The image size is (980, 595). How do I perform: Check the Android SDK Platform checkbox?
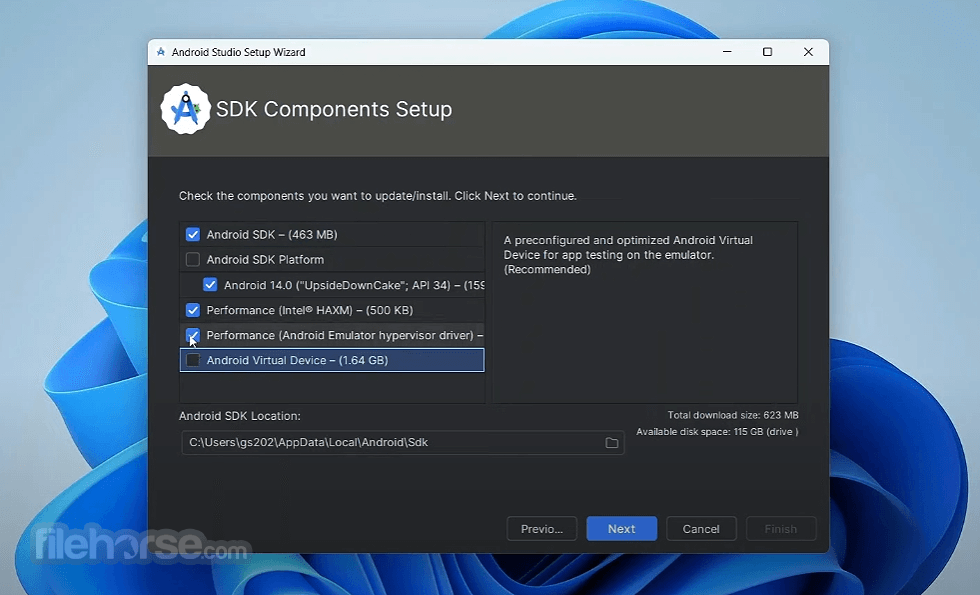(x=192, y=259)
